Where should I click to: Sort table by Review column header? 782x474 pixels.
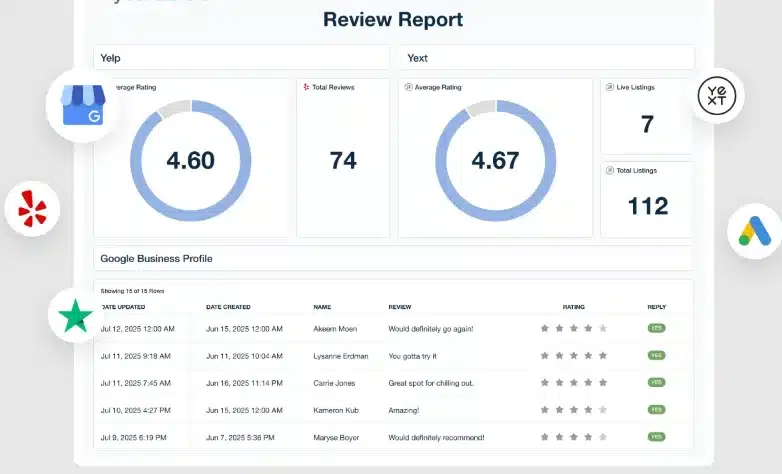[x=400, y=307]
